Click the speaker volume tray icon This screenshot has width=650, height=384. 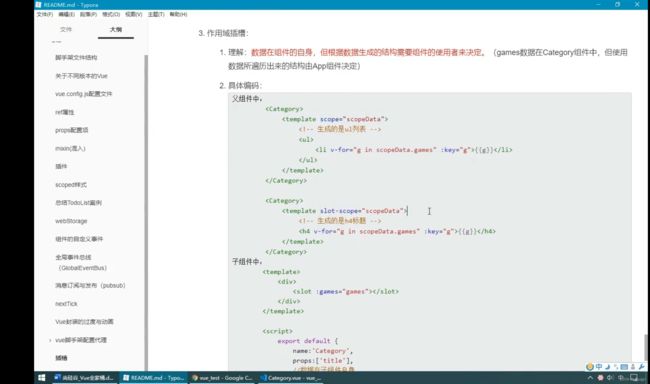[x=610, y=378]
